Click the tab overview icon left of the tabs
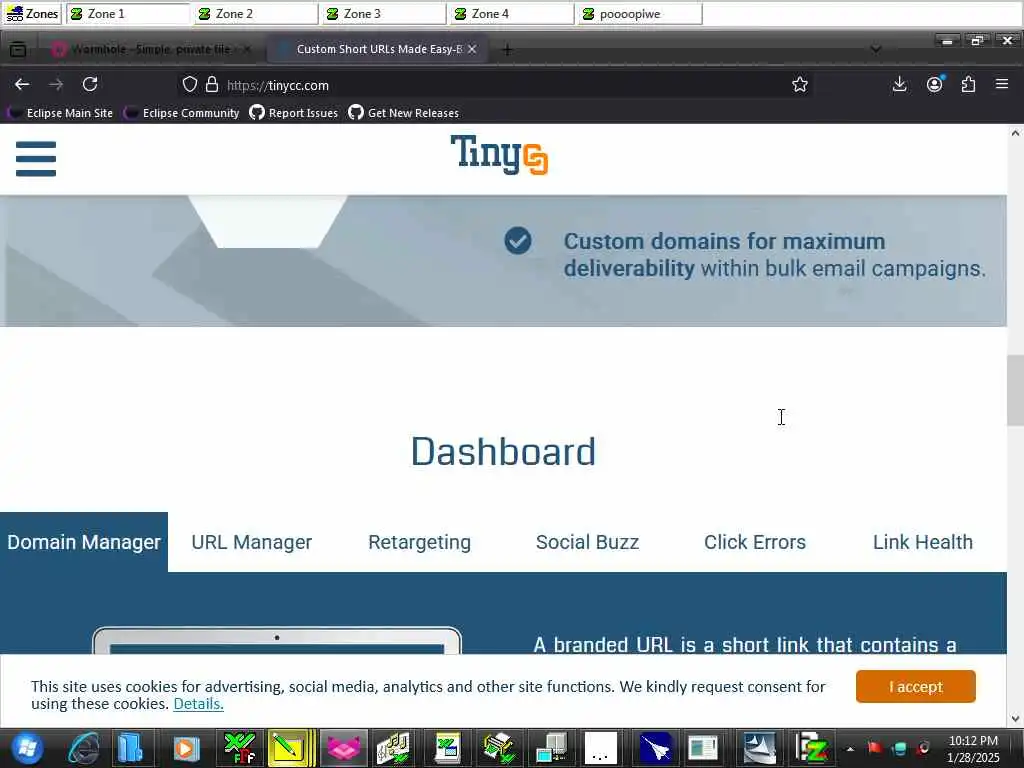The width and height of the screenshot is (1024, 768). coord(18,49)
